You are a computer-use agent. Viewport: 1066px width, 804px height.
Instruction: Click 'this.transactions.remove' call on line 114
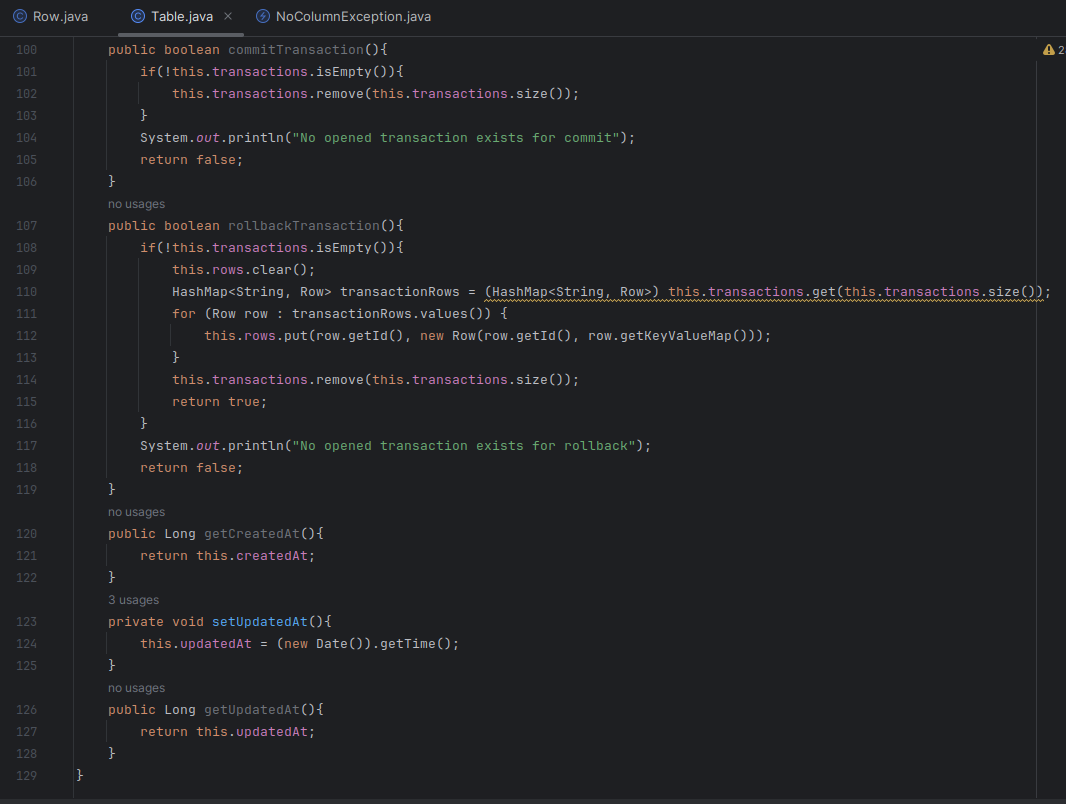(268, 380)
